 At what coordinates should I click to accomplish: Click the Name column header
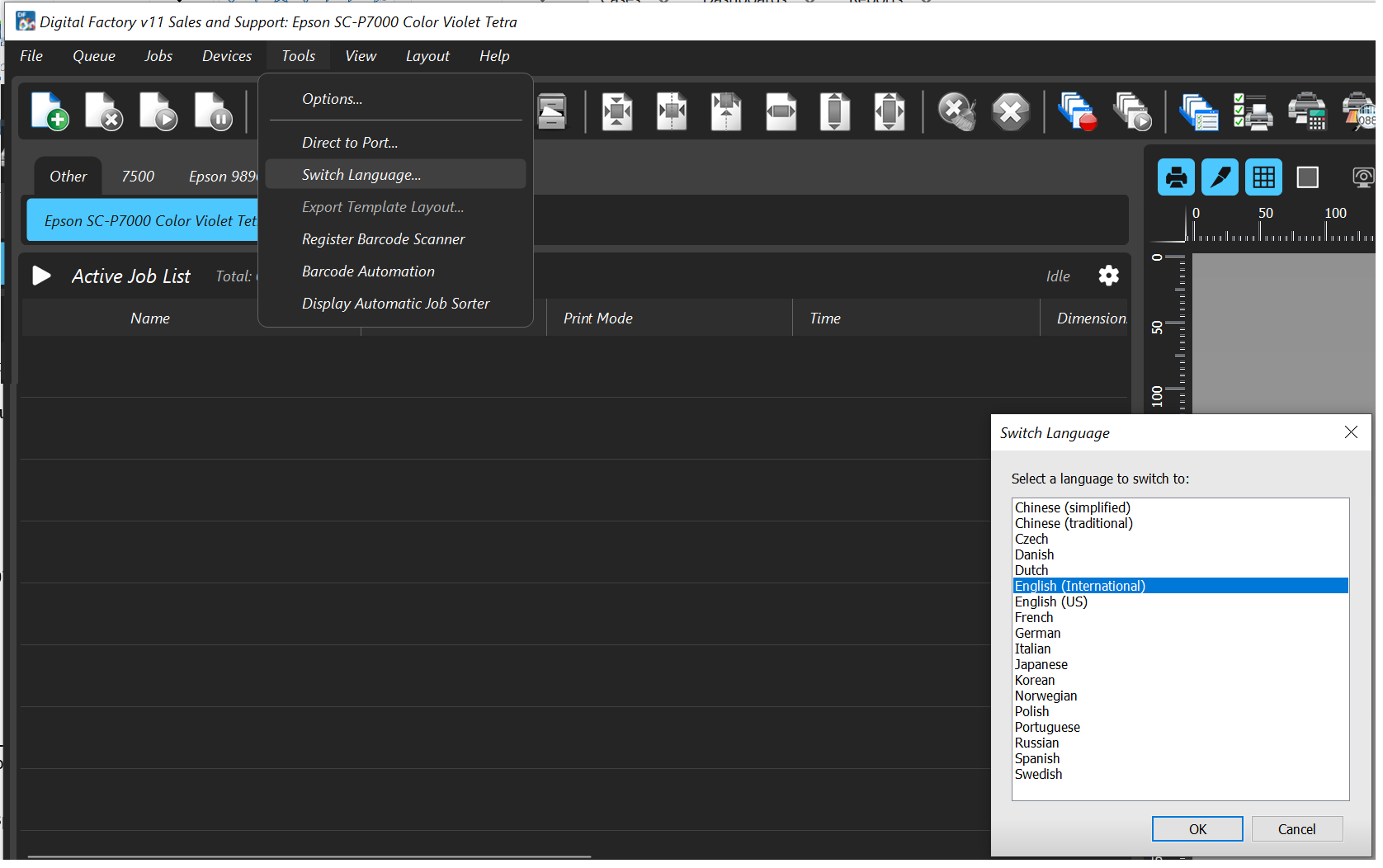coord(150,318)
